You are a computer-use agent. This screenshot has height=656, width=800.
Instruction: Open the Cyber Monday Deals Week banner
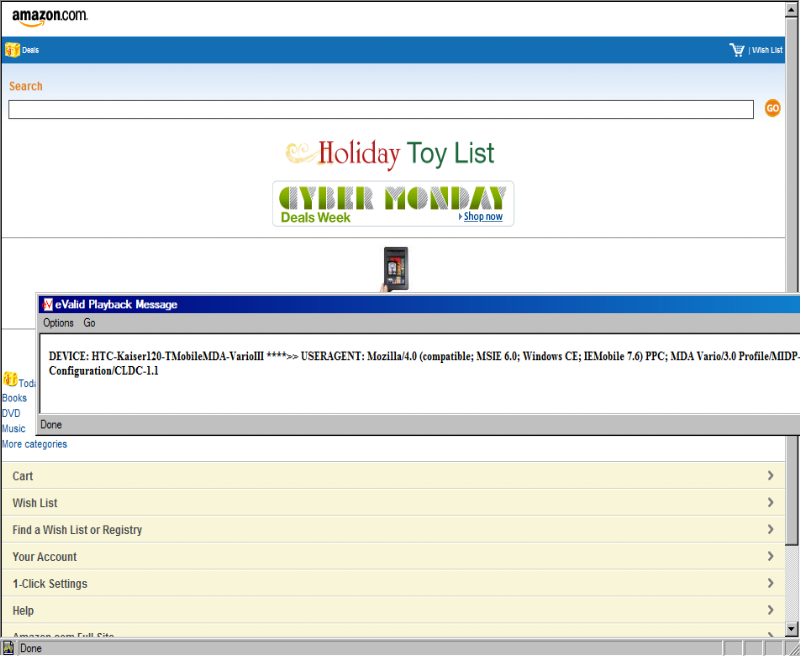click(393, 204)
